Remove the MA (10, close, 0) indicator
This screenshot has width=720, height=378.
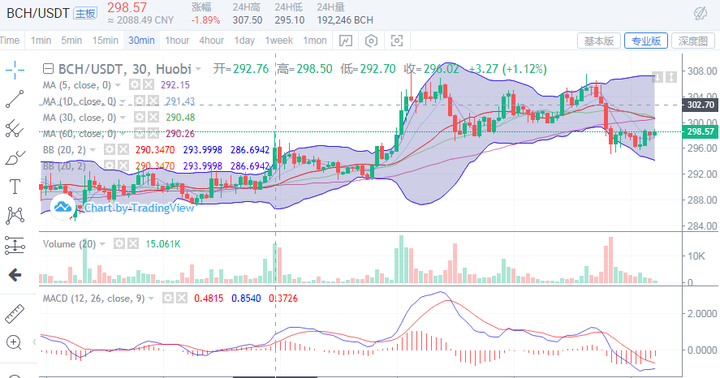[x=153, y=101]
